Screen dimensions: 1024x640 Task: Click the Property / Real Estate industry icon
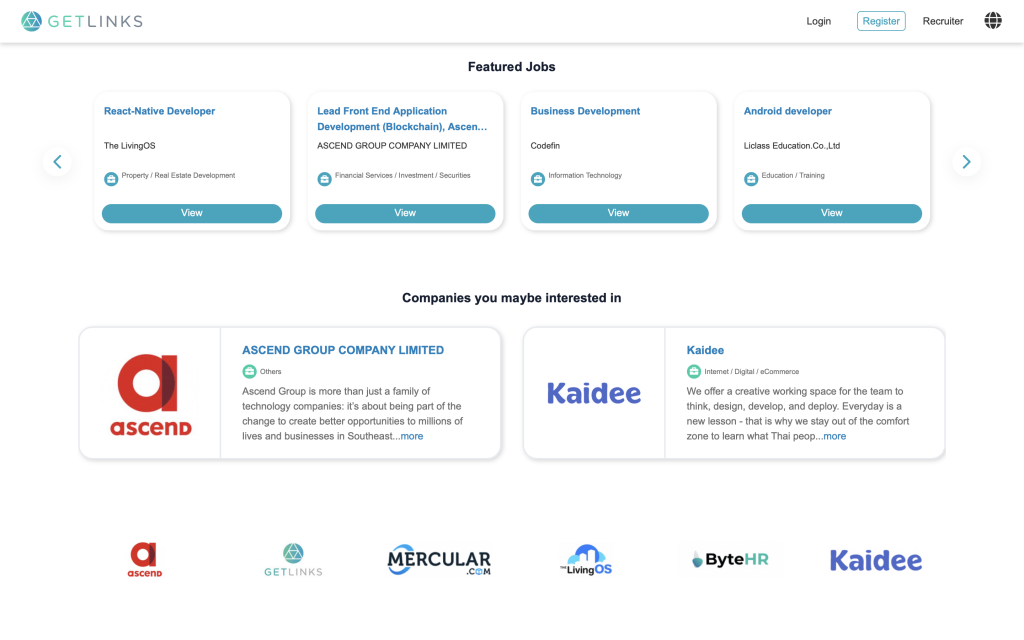(110, 177)
